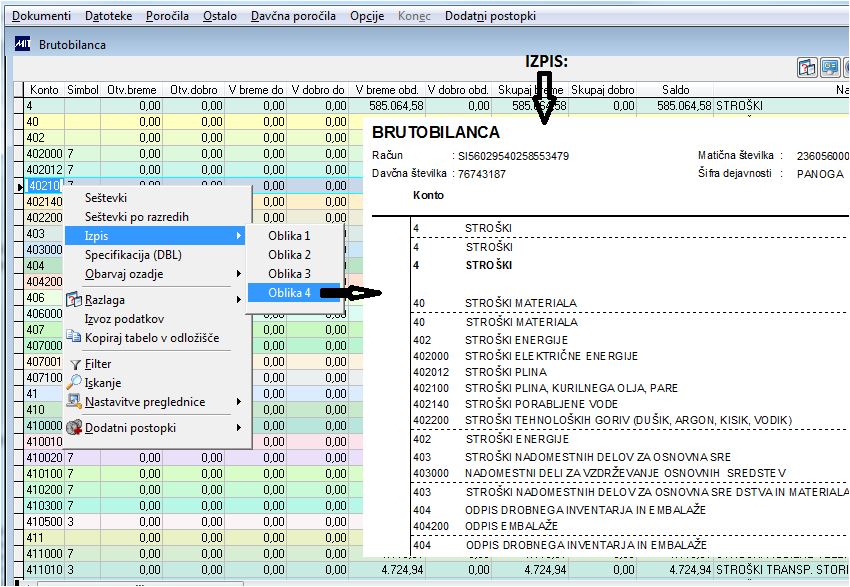
Task: Click the Kopiraj tabelo copy icon
Action: [74, 337]
